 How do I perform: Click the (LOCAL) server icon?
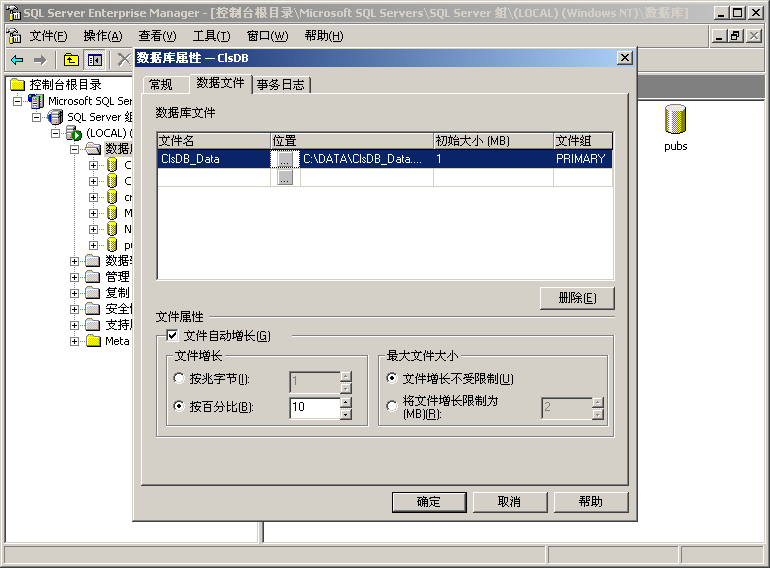point(74,133)
